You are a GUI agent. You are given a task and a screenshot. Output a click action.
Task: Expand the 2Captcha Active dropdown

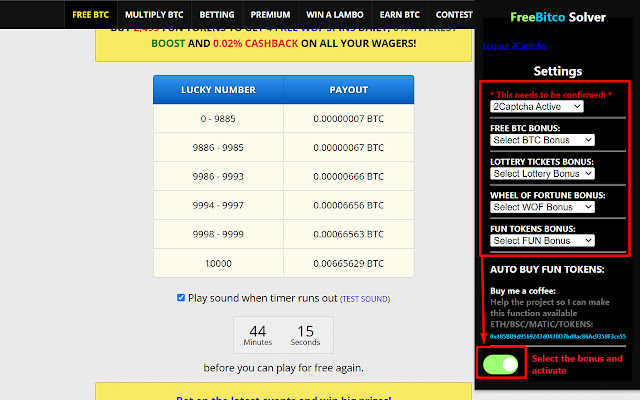tap(537, 107)
